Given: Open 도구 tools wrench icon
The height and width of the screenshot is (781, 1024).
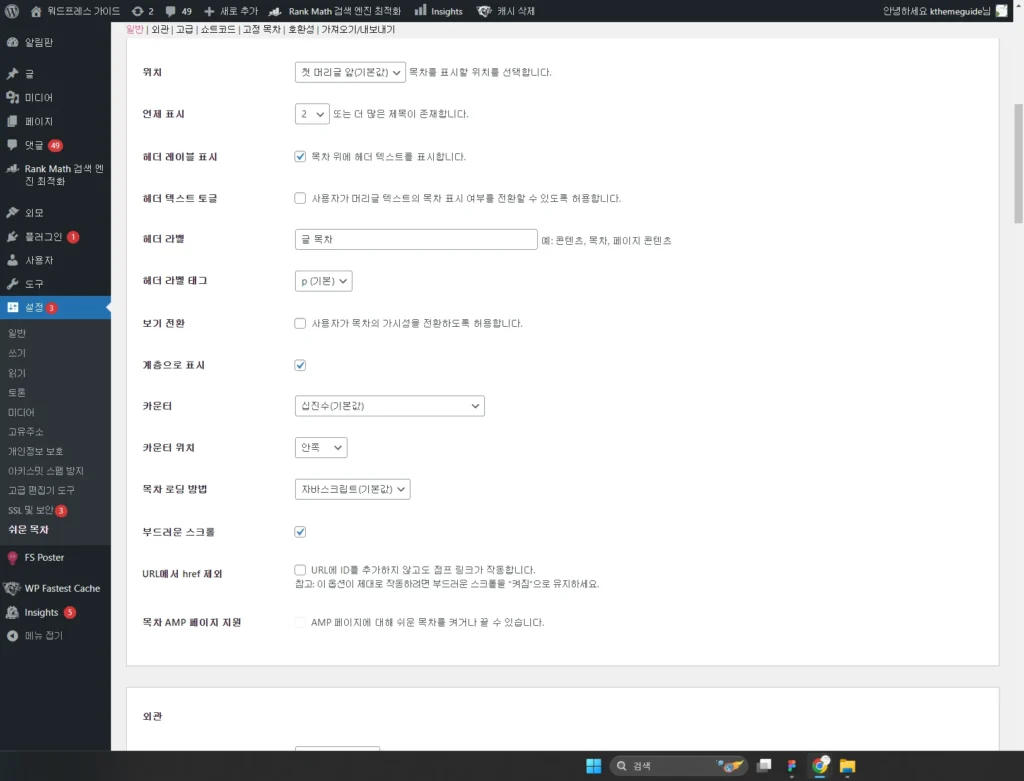Looking at the screenshot, I should click(x=12, y=283).
